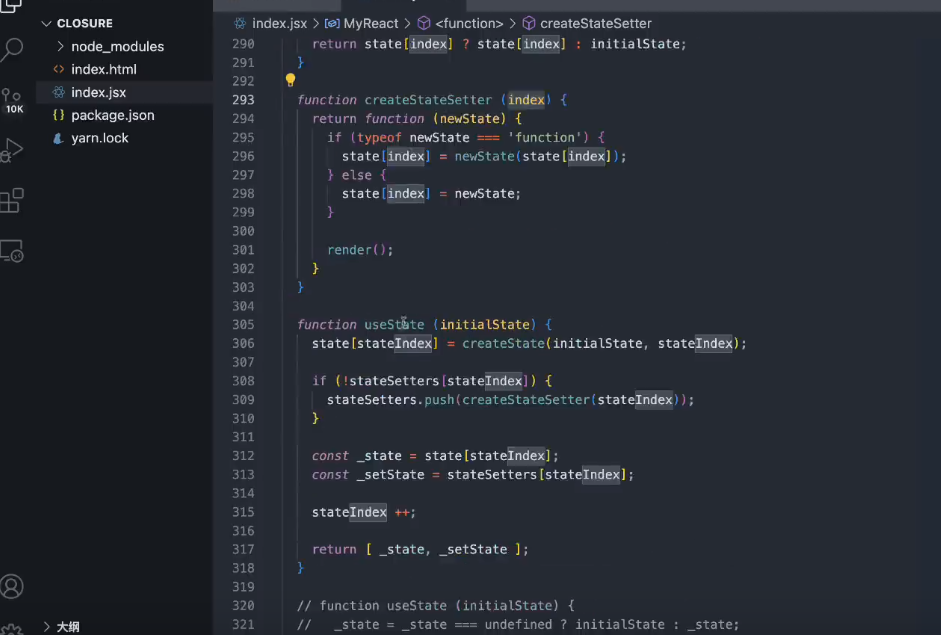
Task: Open package.json in the explorer
Action: pyautogui.click(x=113, y=115)
